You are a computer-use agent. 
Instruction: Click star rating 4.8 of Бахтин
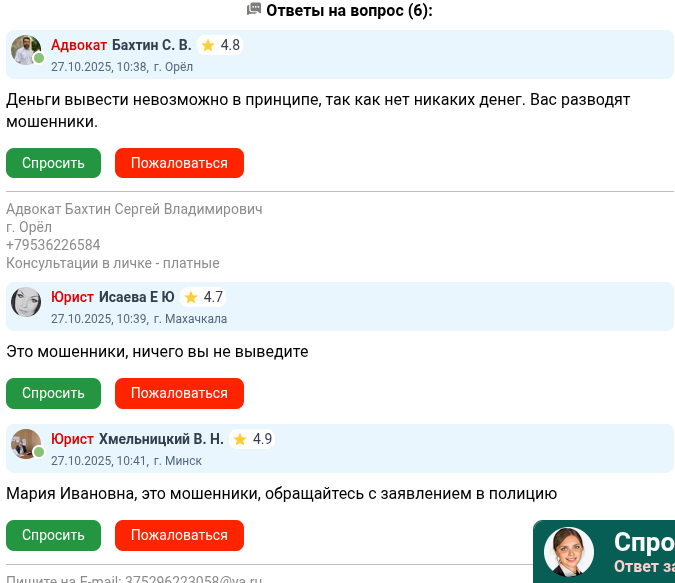pos(220,45)
